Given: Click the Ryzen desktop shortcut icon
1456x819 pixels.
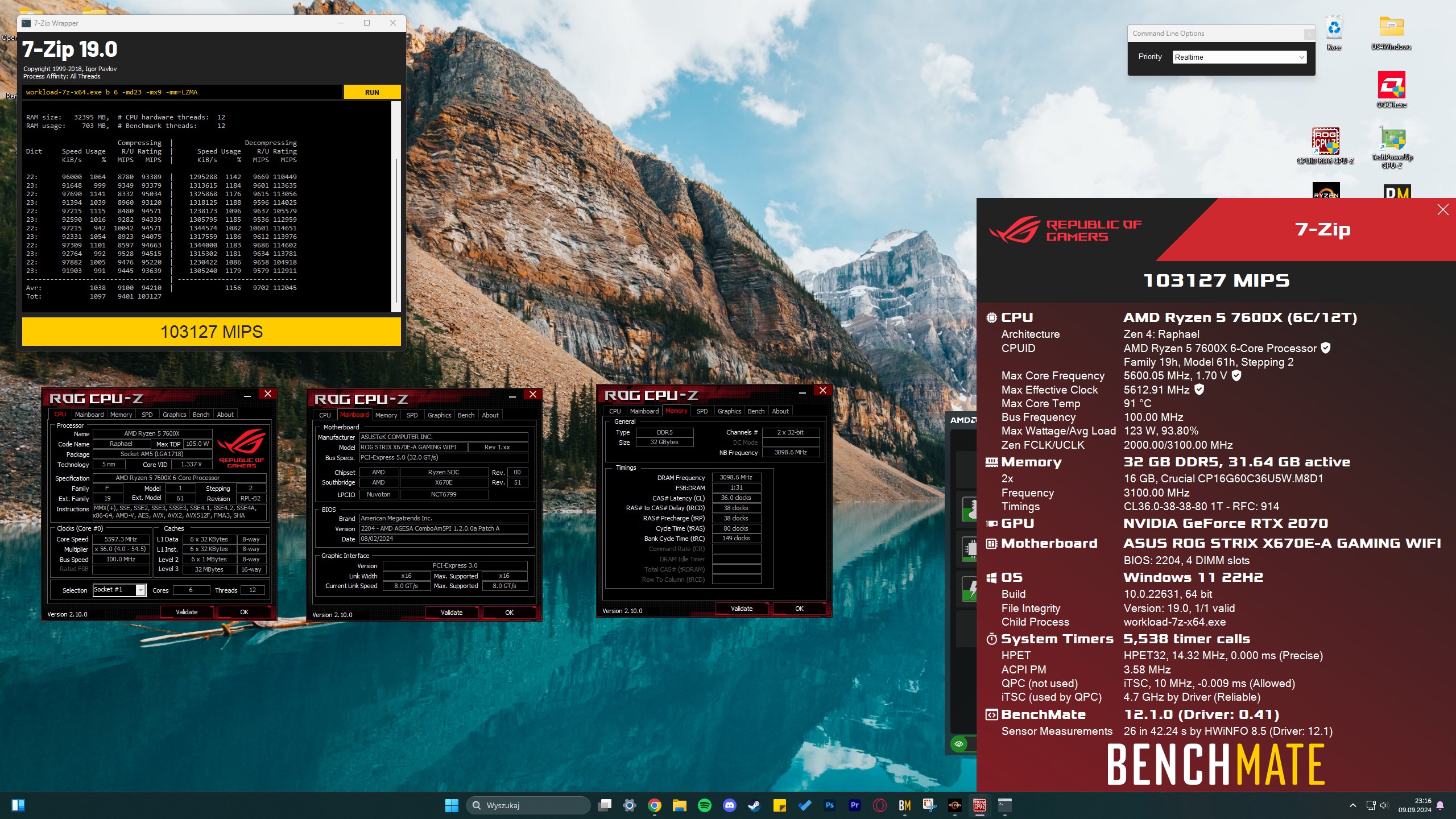Looking at the screenshot, I should coord(1326,190).
